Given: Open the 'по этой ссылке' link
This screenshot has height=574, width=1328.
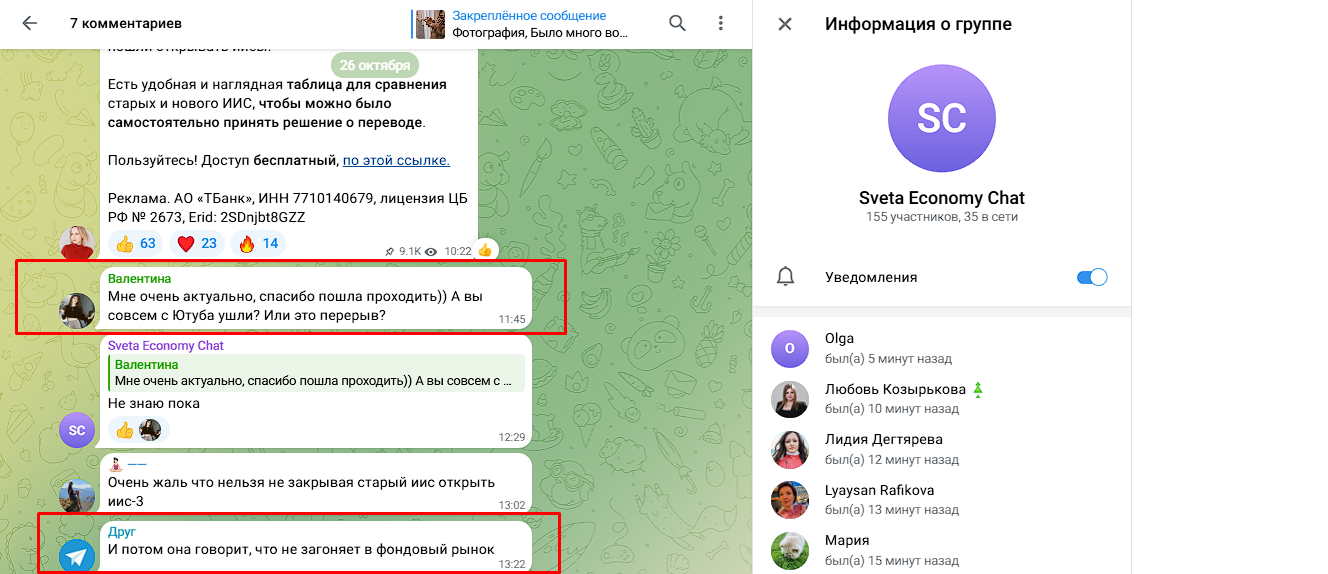Looking at the screenshot, I should 396,160.
